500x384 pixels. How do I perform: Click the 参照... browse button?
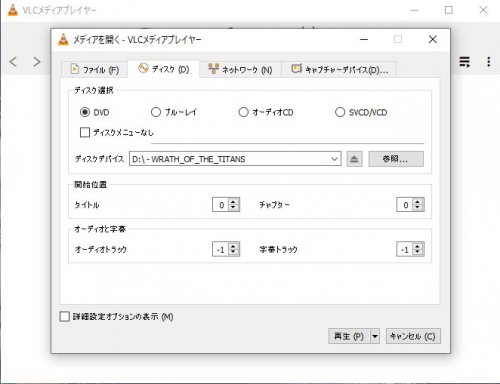(396, 159)
